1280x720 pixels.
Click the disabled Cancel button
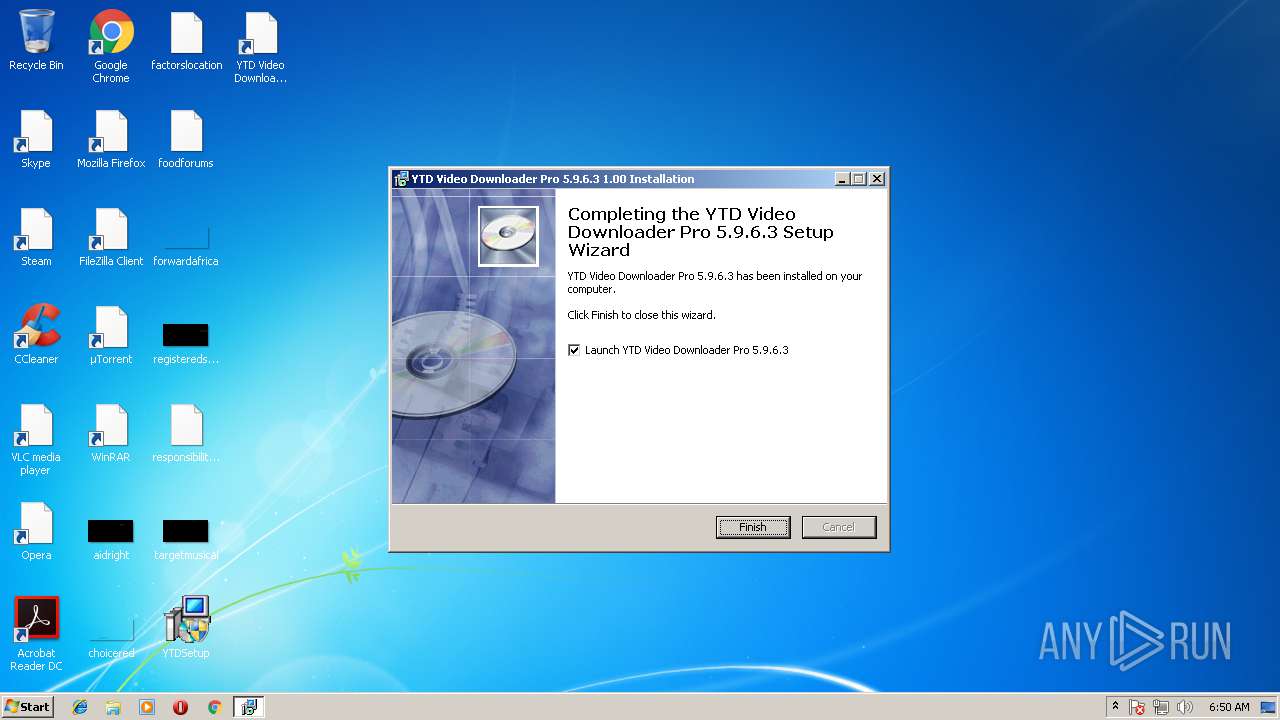click(839, 527)
